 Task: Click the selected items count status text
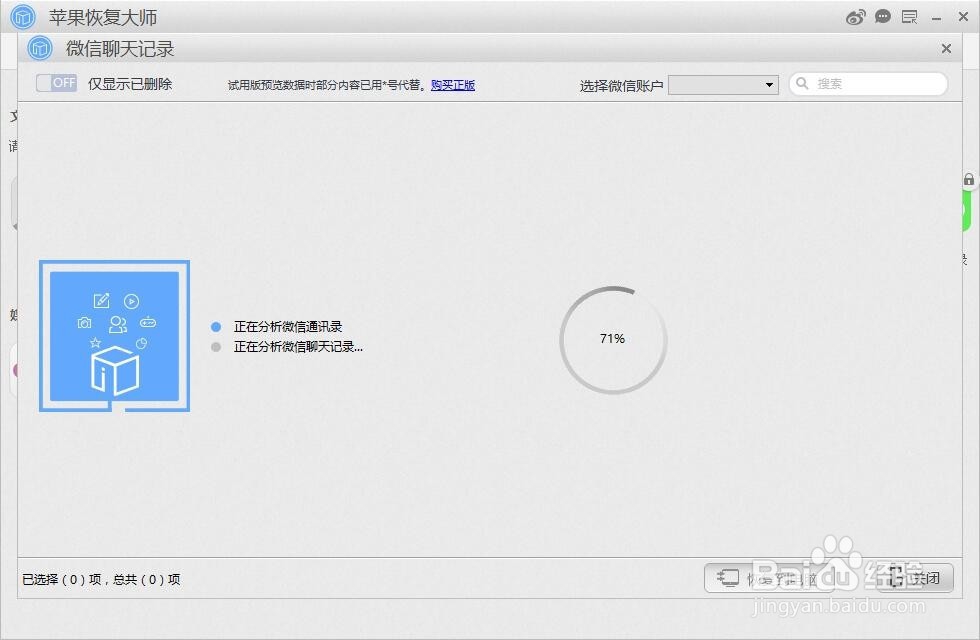101,579
